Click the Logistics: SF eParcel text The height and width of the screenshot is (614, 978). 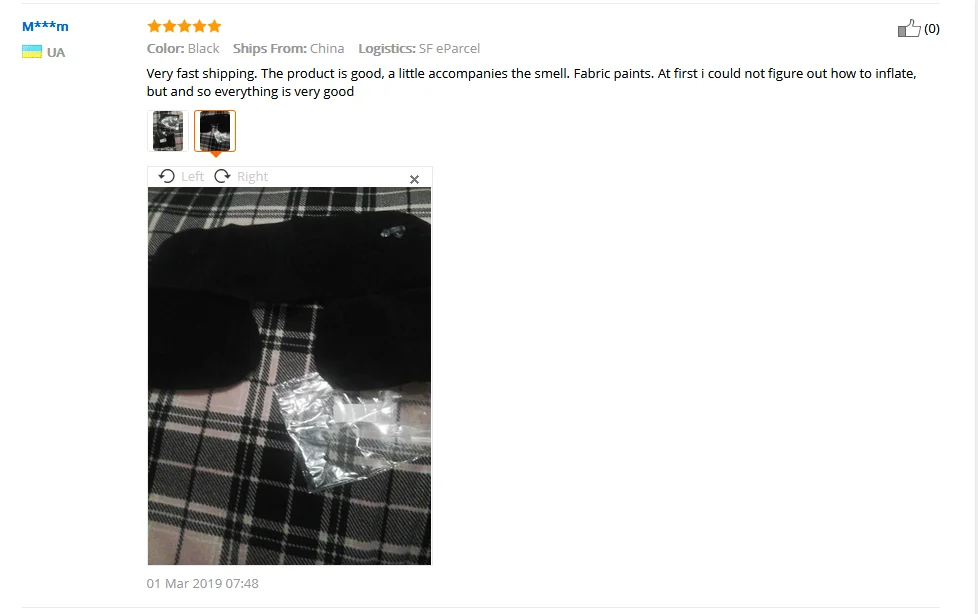(419, 49)
